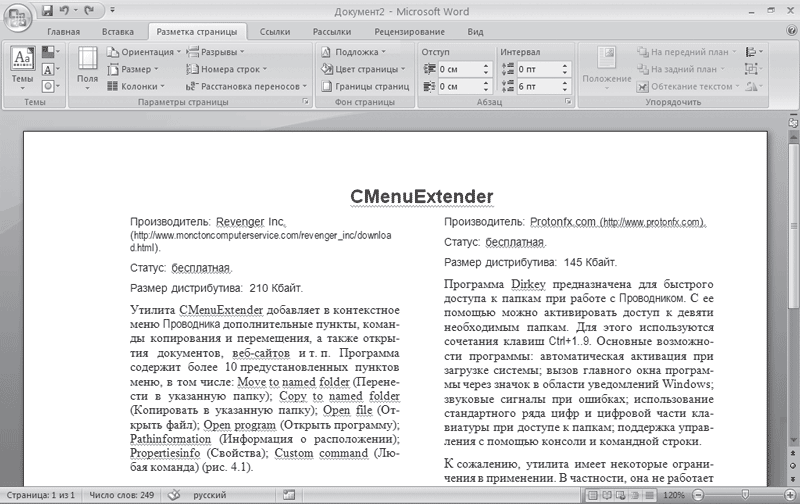The height and width of the screenshot is (504, 800).
Task: Open the Разметка страницы tab
Action: [197, 32]
